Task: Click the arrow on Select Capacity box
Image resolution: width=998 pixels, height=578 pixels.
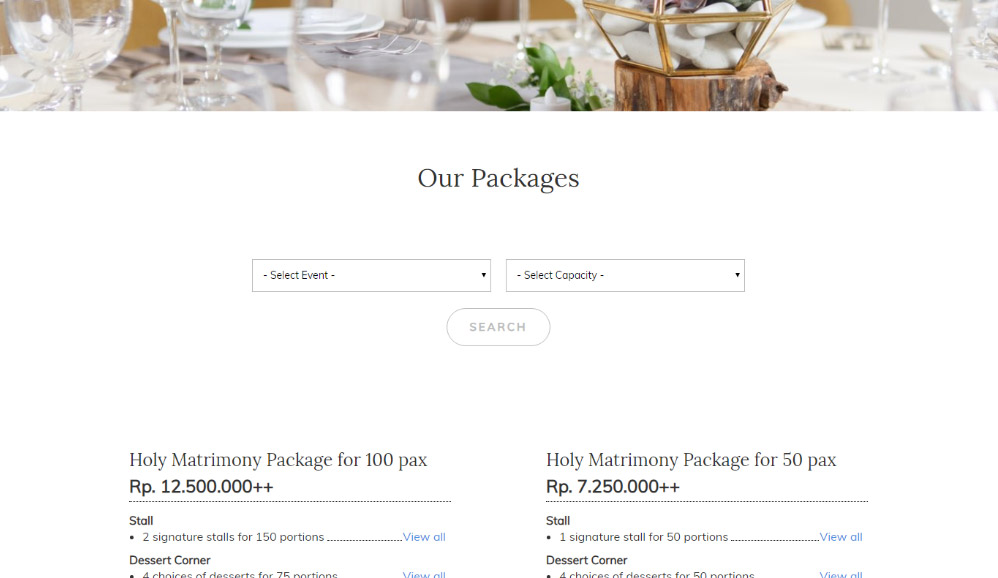Action: 737,275
